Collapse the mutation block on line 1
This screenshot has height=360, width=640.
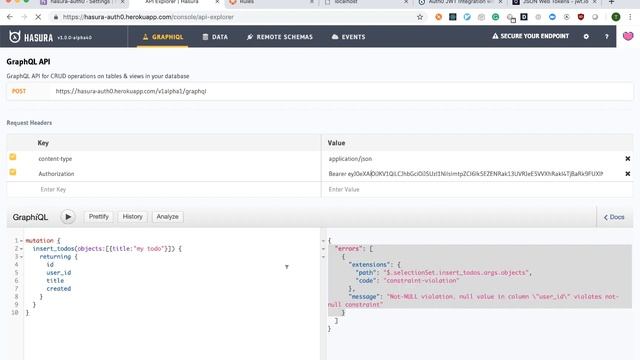click(21, 241)
